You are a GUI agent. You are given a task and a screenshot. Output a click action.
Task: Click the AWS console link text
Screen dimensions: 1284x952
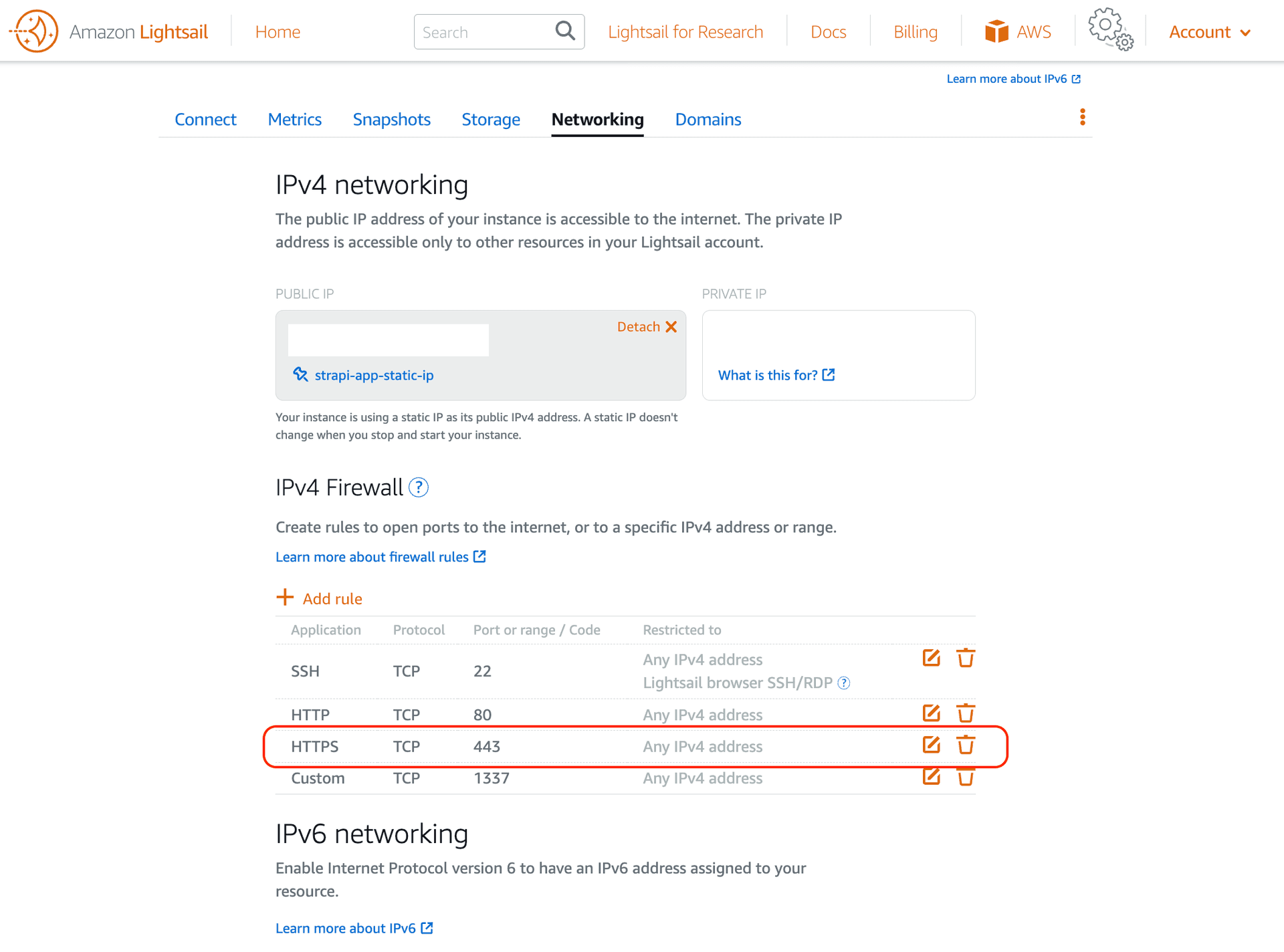[x=1034, y=31]
